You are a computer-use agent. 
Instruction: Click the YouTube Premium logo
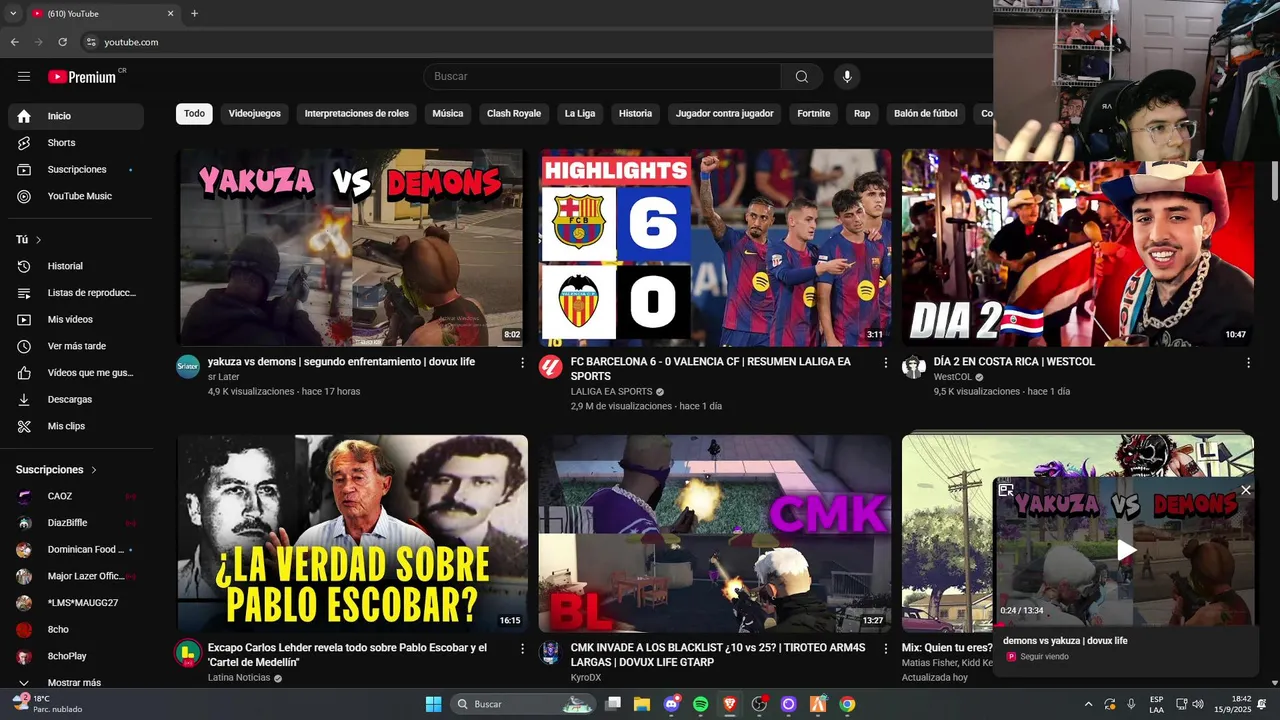[82, 77]
